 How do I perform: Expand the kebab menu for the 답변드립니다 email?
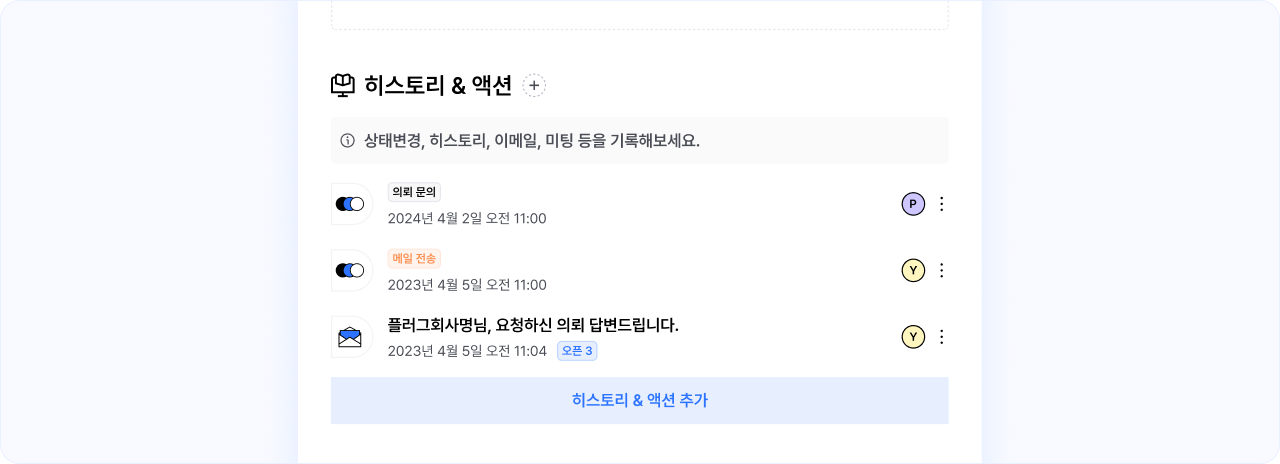941,337
